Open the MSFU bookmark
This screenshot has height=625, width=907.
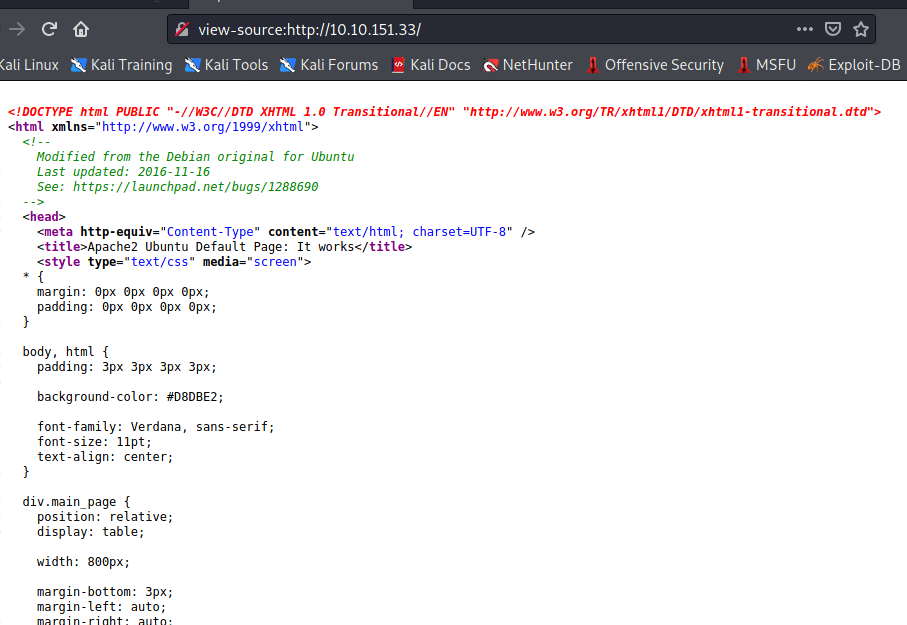click(x=767, y=65)
